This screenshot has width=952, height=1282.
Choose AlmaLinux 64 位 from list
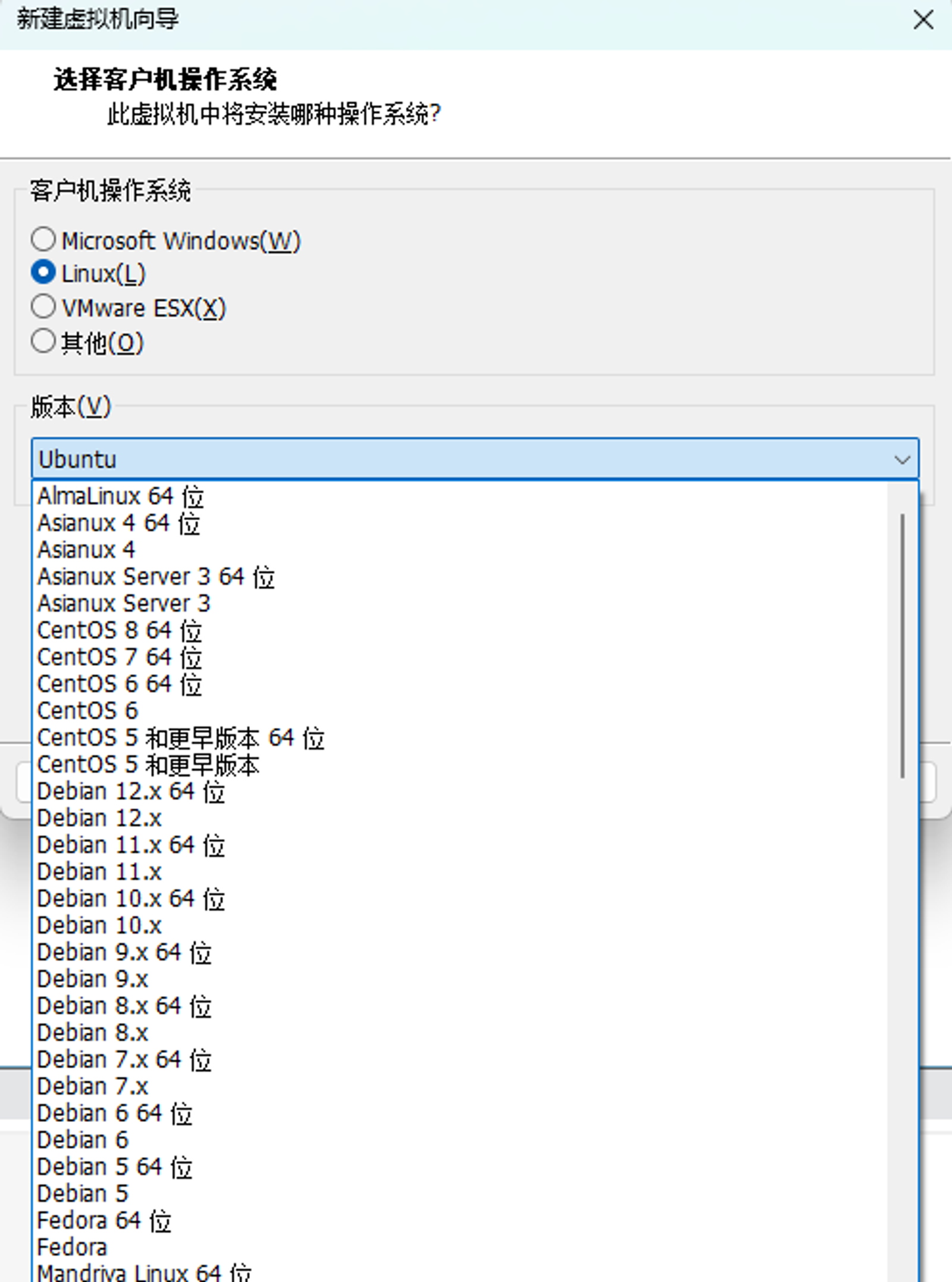pos(459,496)
